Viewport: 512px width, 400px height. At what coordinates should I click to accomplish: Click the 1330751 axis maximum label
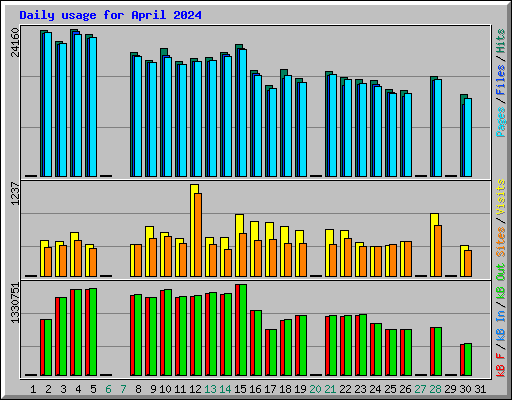(x=15, y=303)
